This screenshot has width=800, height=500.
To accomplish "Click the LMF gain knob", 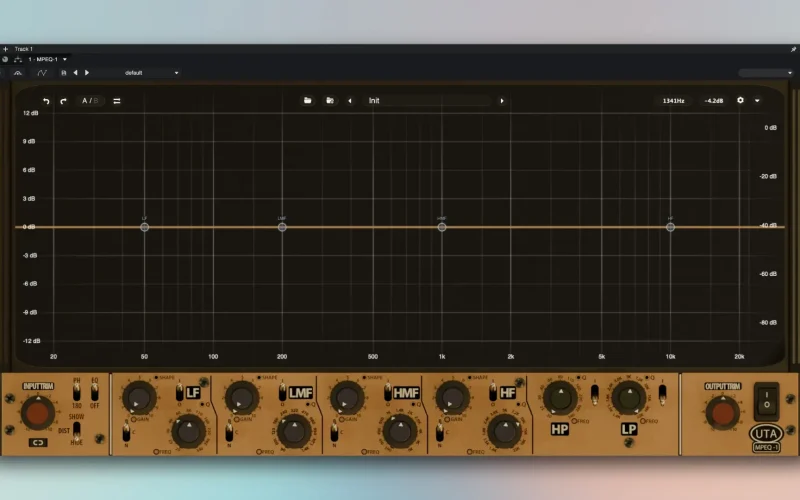I will click(x=242, y=398).
